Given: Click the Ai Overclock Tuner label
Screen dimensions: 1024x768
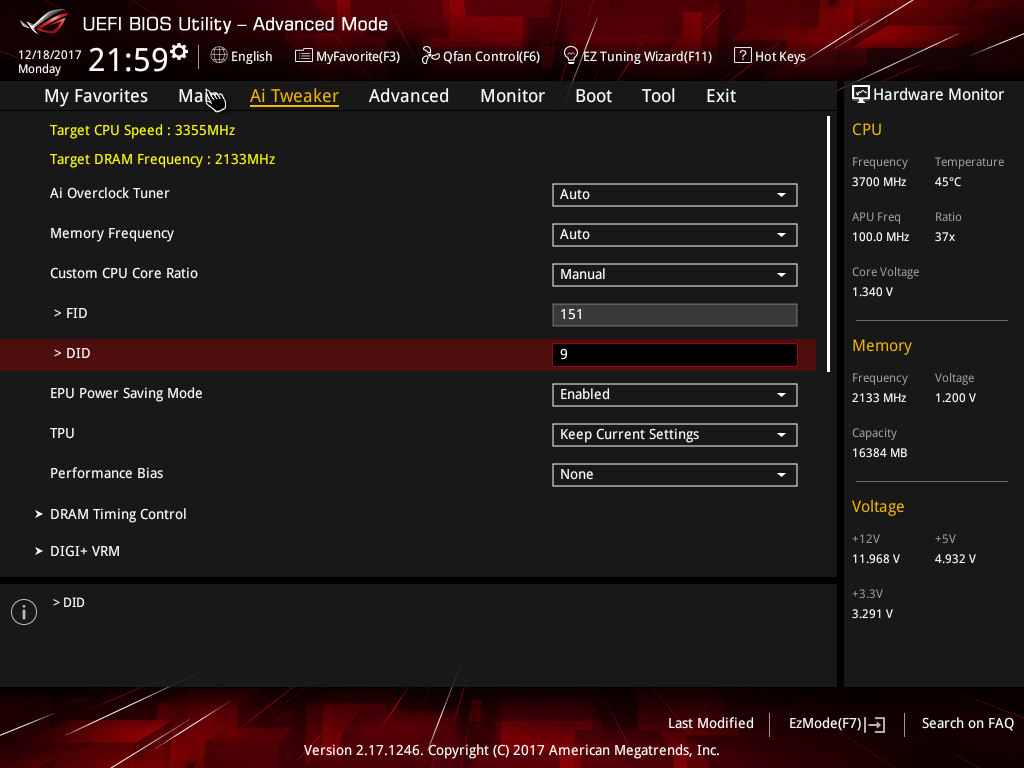Looking at the screenshot, I should (x=110, y=193).
